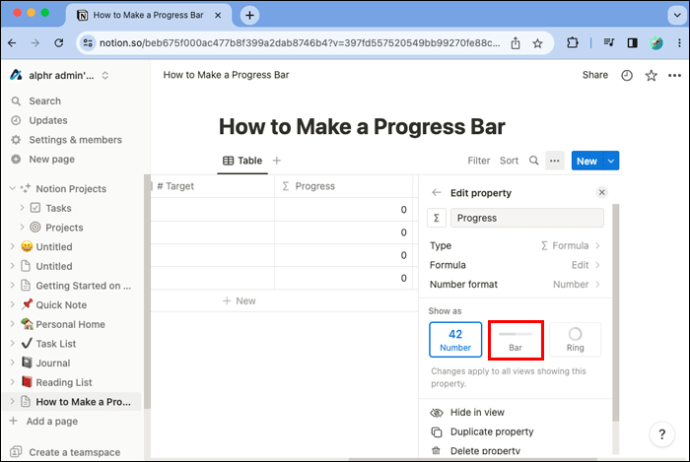The image size is (690, 462).
Task: Change the Progress property sigma icon
Action: [x=437, y=218]
